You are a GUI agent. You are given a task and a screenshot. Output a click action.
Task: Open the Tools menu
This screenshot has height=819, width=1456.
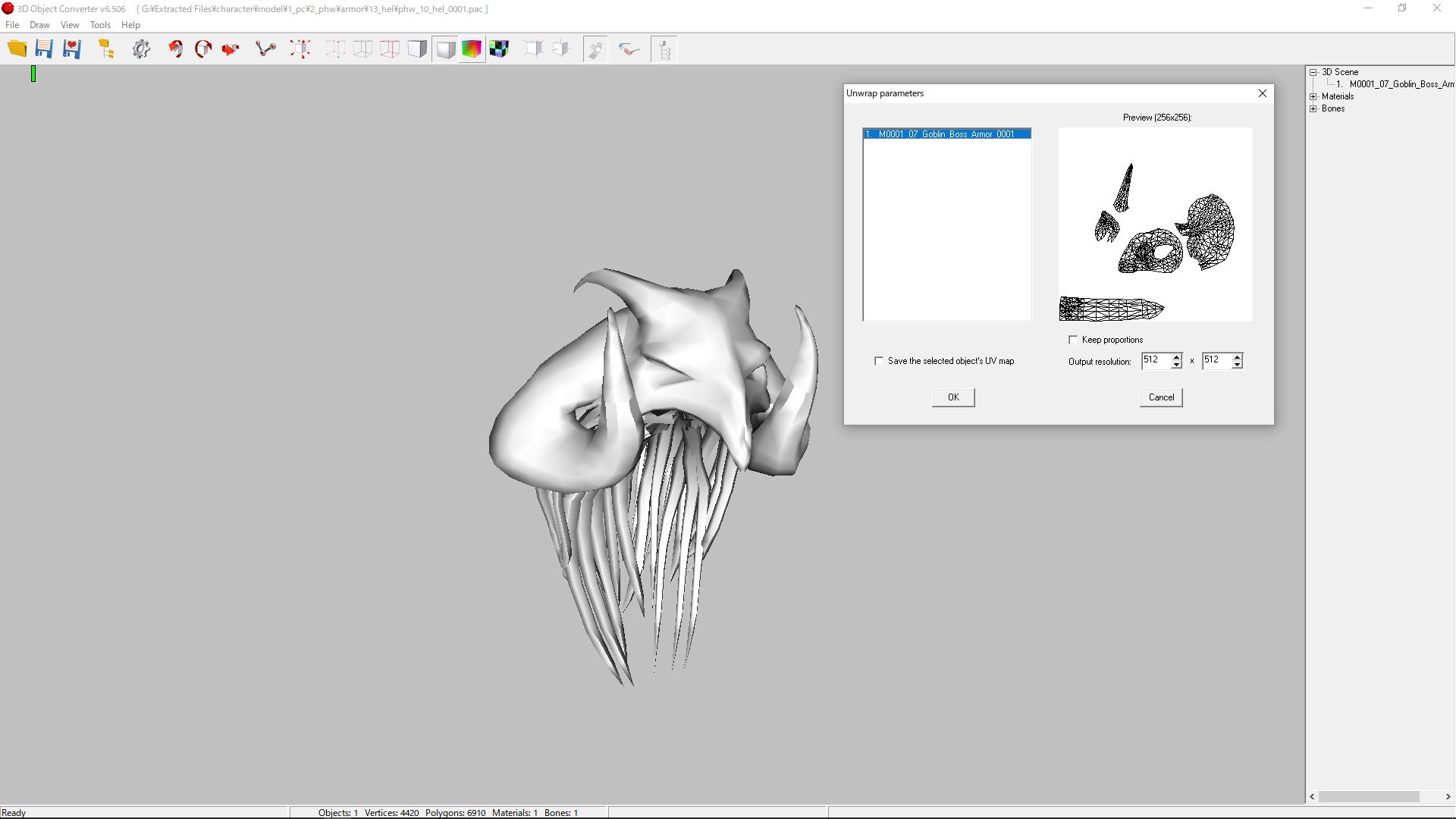click(x=100, y=25)
